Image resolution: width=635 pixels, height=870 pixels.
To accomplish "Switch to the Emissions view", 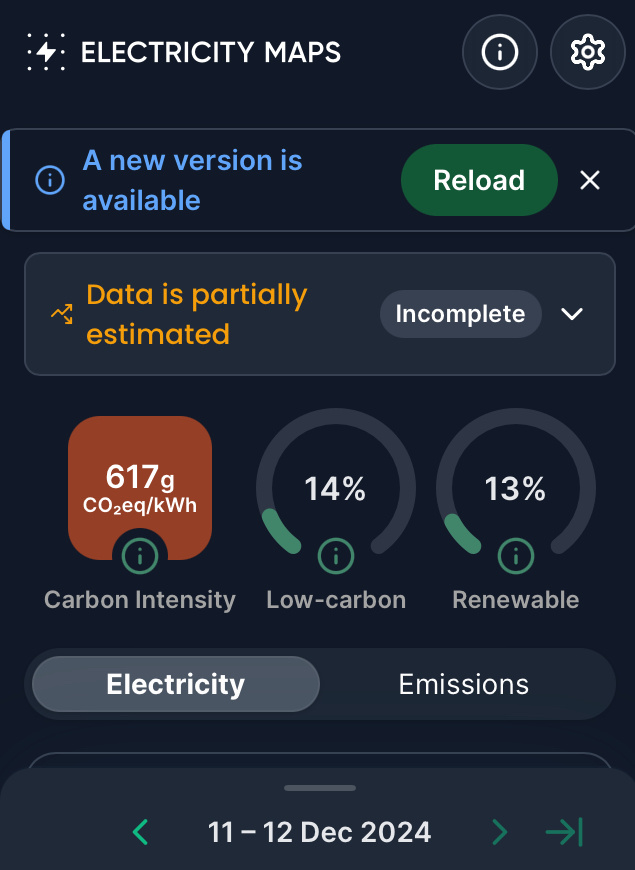I will click(x=463, y=684).
